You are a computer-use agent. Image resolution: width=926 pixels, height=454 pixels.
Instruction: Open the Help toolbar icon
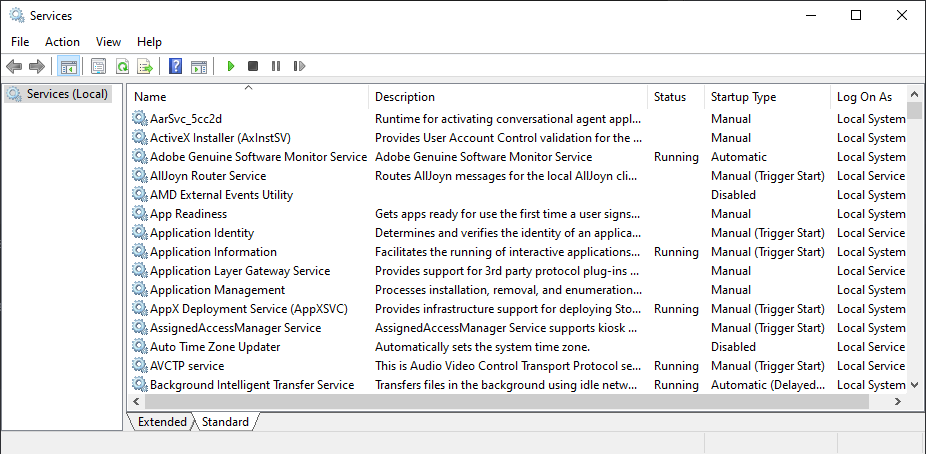175,66
